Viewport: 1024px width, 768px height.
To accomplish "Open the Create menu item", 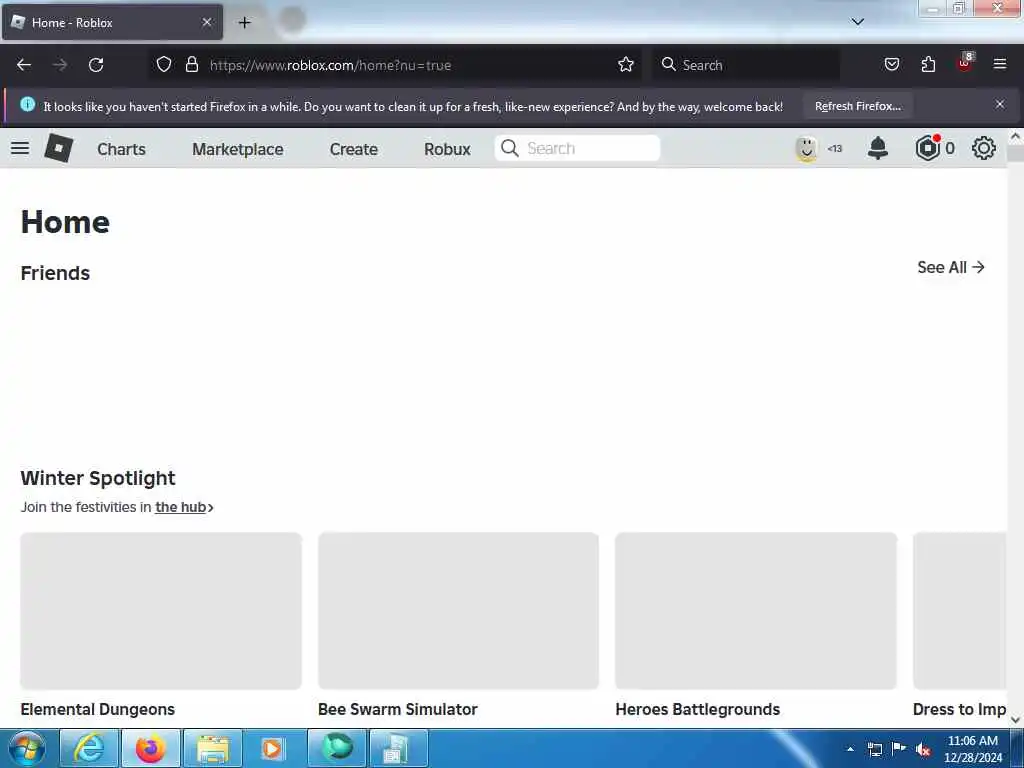I will click(354, 149).
